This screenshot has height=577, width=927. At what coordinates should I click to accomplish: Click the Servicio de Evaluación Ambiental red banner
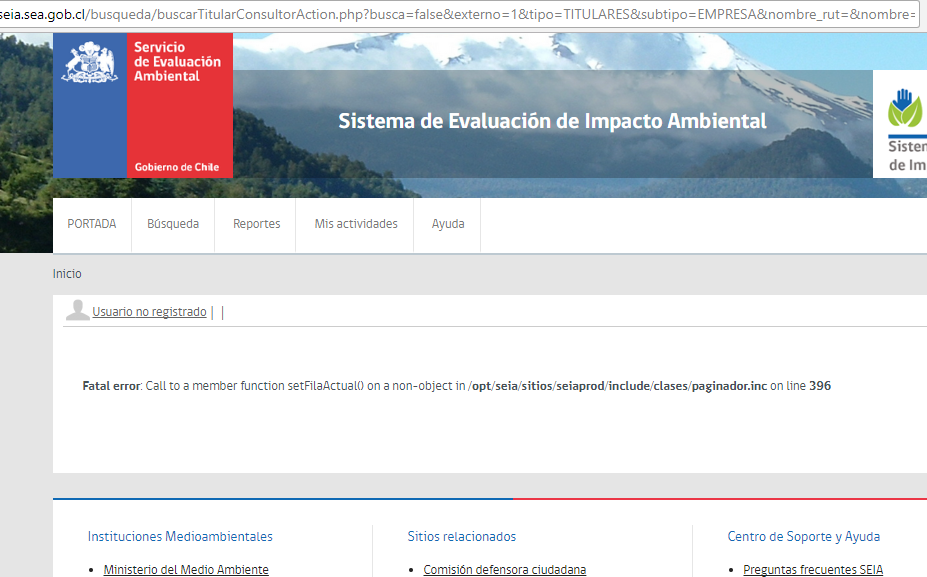180,105
